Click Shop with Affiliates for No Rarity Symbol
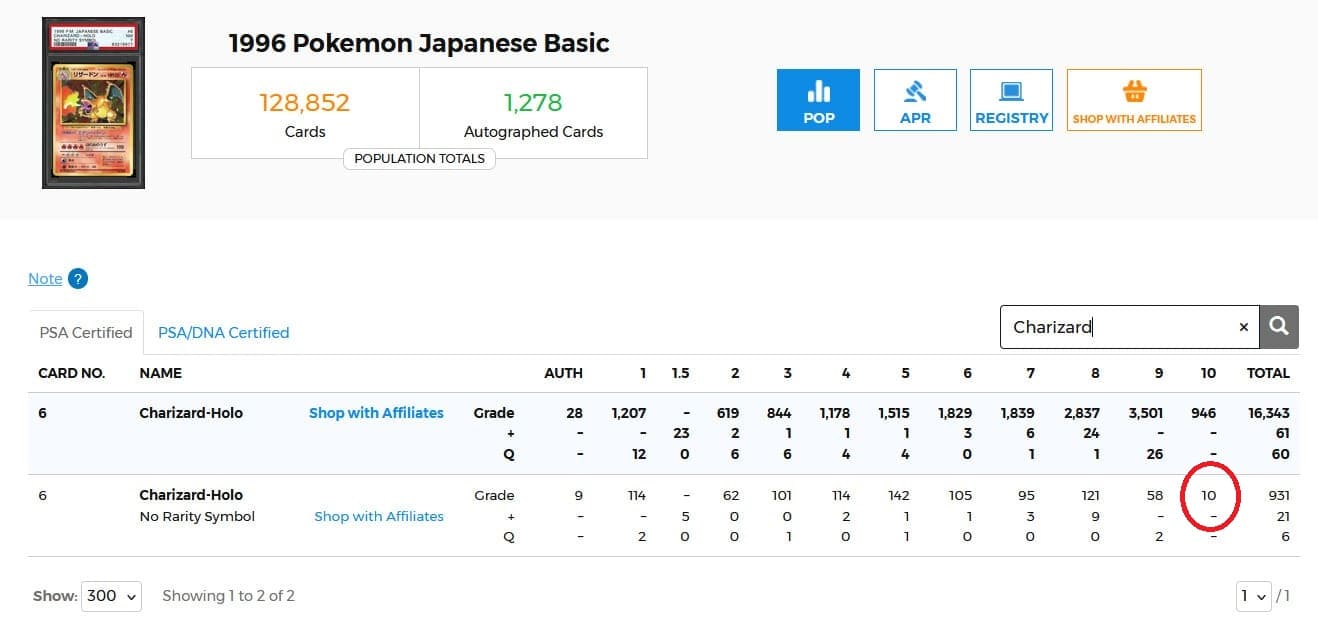This screenshot has width=1318, height=633. 379,517
